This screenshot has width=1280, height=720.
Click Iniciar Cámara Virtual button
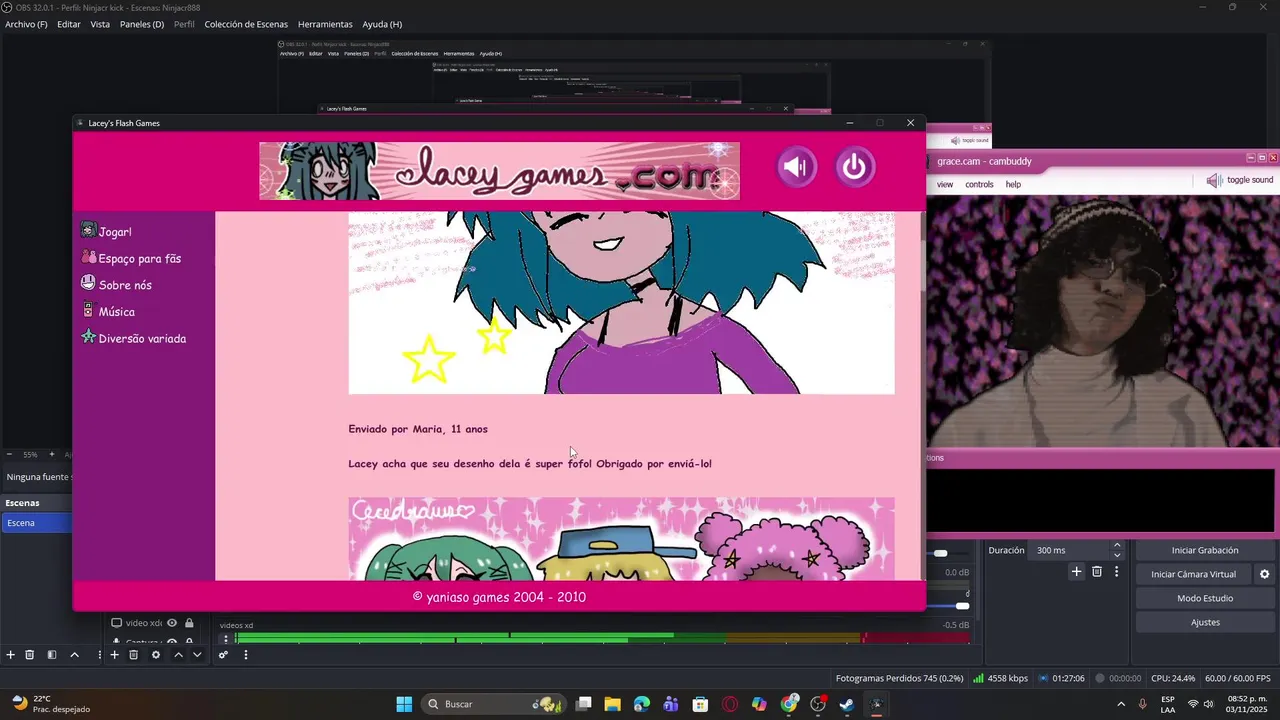click(x=1194, y=574)
